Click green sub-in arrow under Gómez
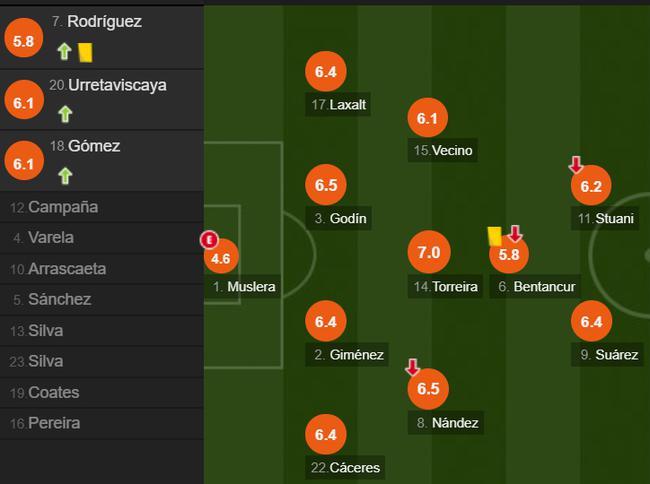This screenshot has height=484, width=650. tap(65, 176)
